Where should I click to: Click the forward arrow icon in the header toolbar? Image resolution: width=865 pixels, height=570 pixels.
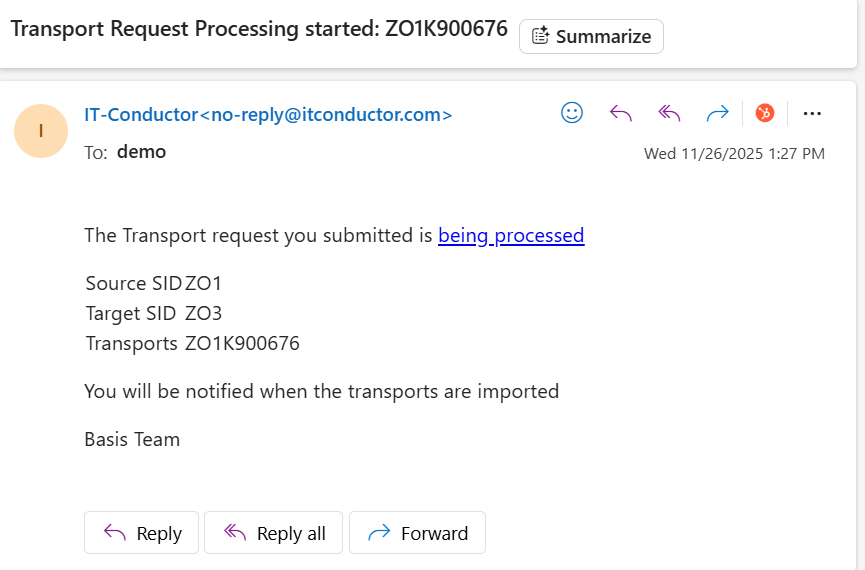coord(717,113)
